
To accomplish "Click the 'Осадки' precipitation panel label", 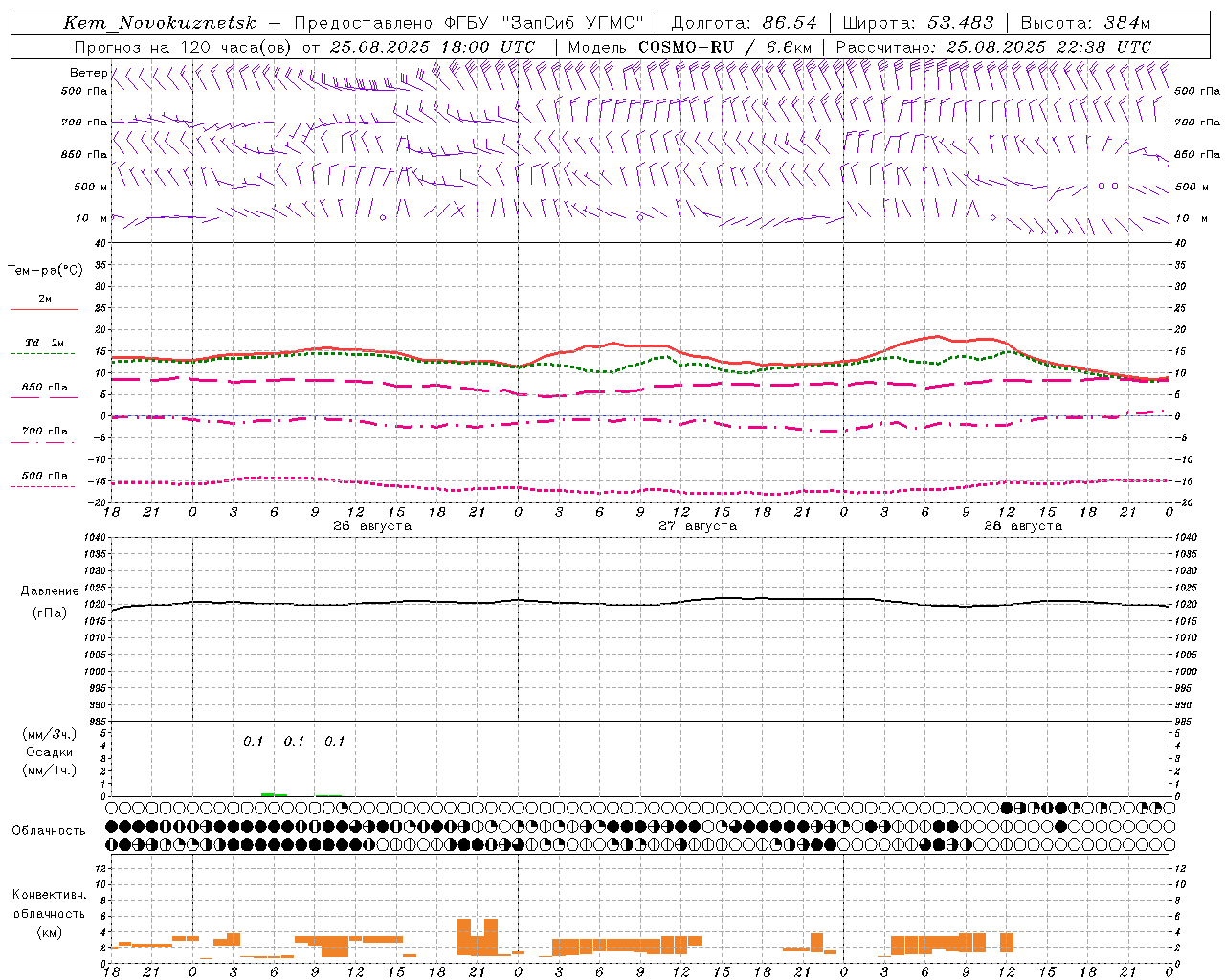I will pos(49,752).
